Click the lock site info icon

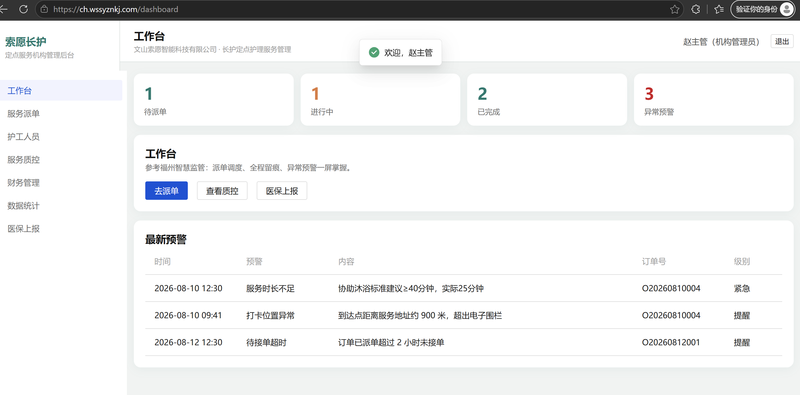pos(44,9)
